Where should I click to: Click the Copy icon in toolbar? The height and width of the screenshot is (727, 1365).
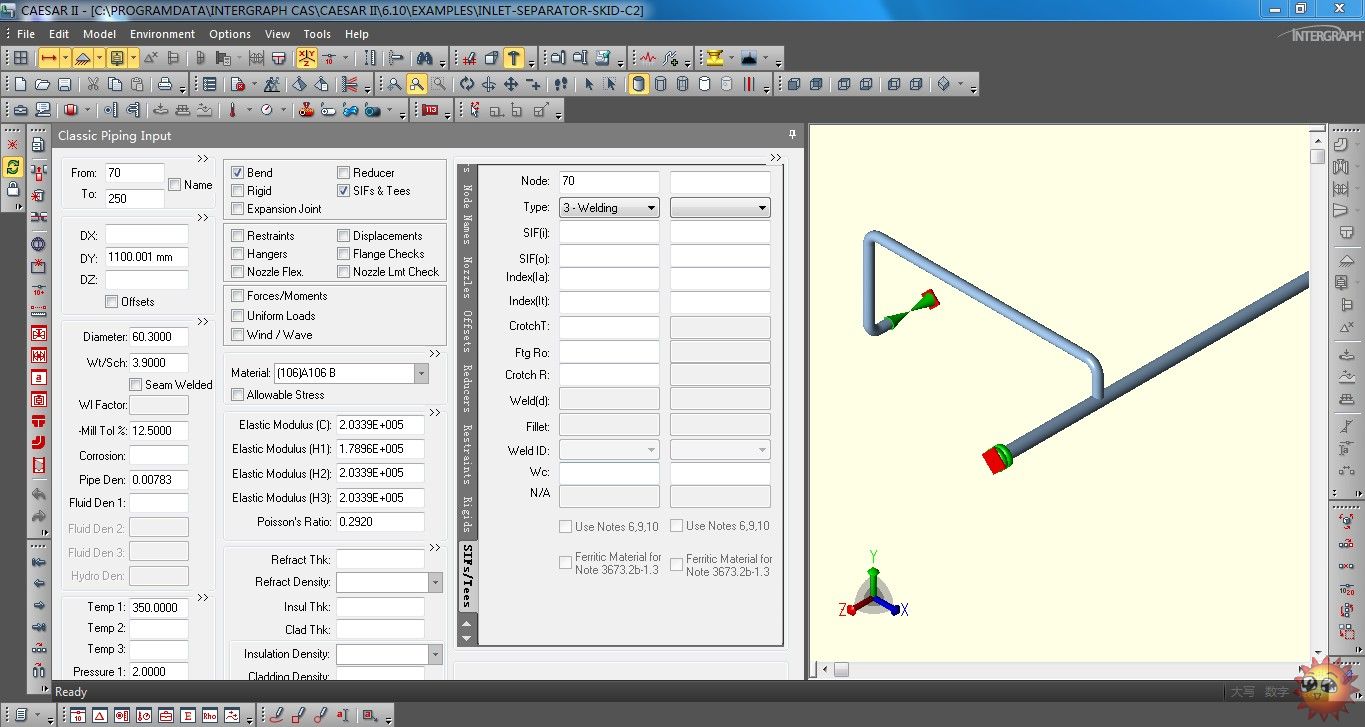pos(115,84)
